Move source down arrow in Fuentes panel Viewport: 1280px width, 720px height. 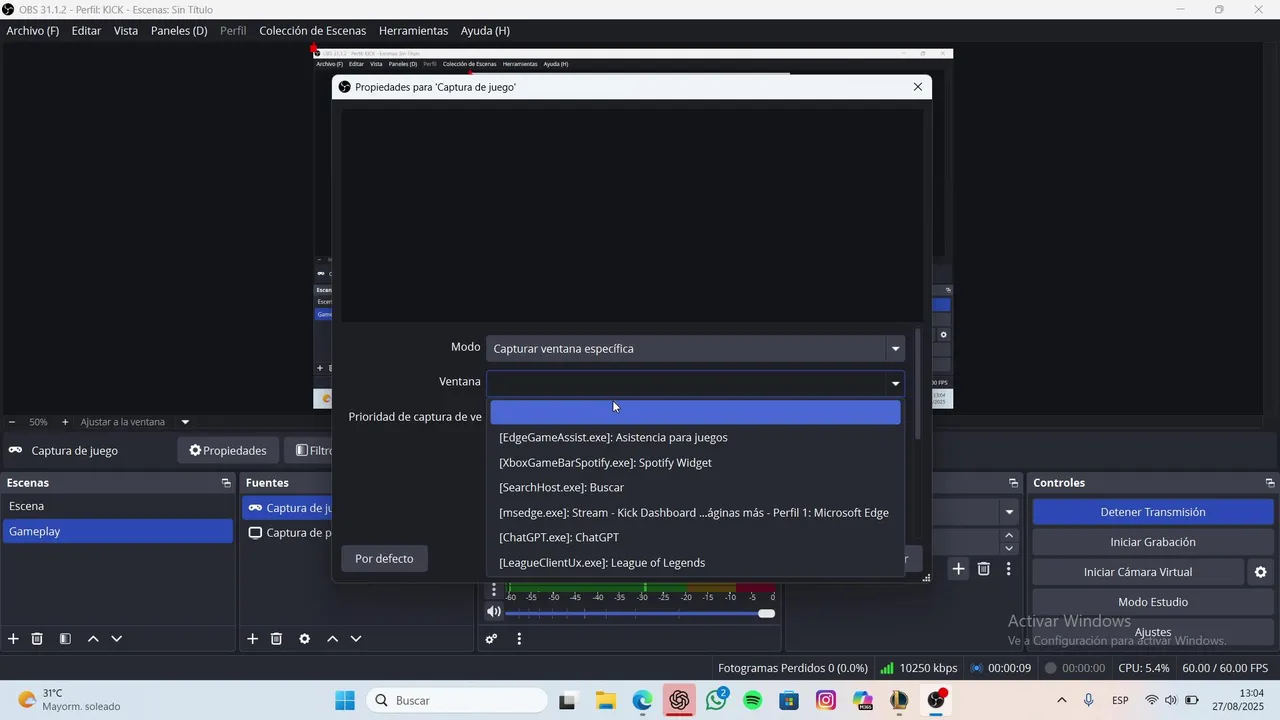(356, 639)
